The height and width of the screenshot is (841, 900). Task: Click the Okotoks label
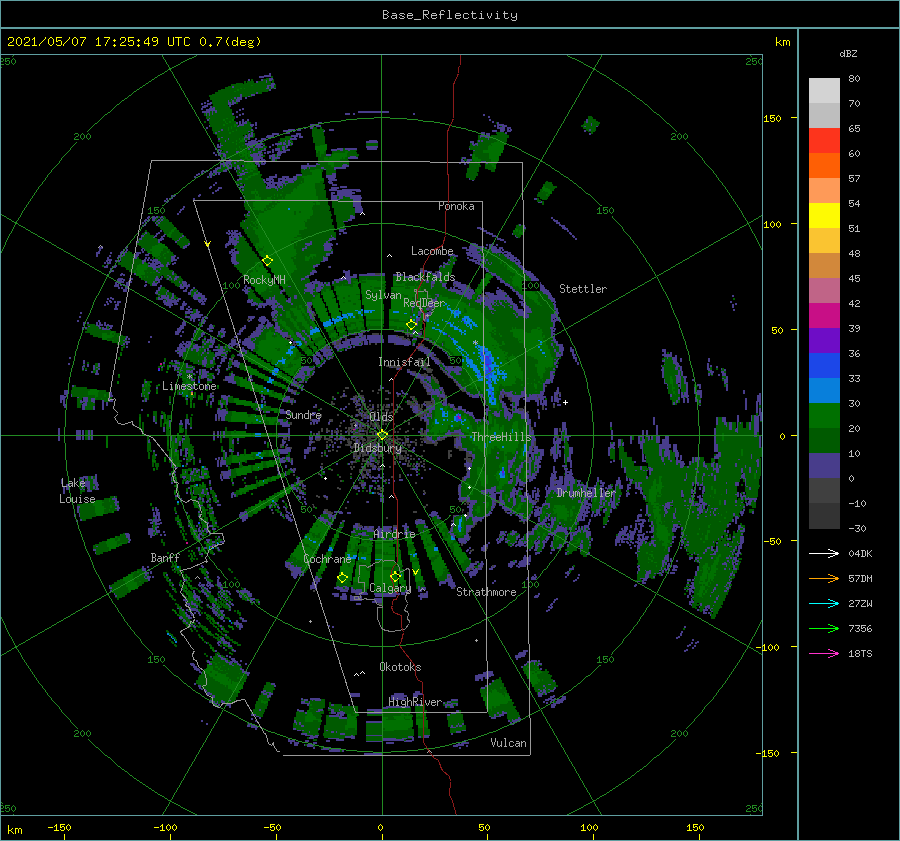(x=400, y=667)
